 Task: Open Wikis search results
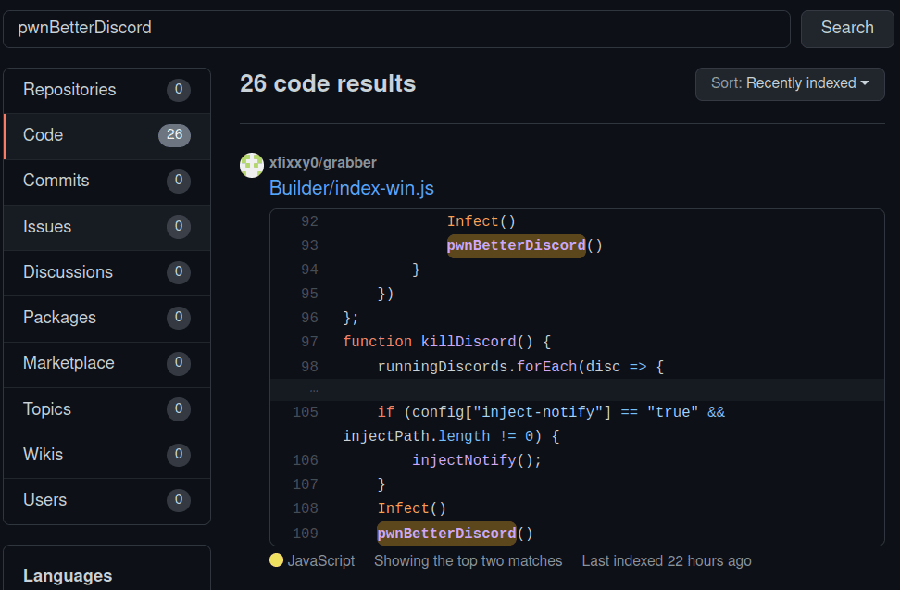tap(41, 454)
